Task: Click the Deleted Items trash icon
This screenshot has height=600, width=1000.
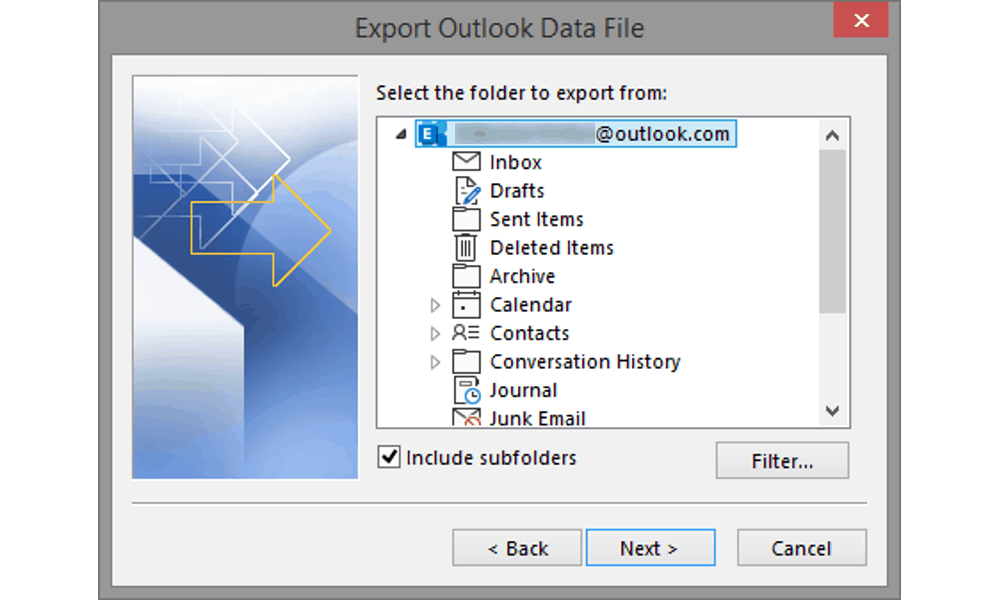Action: click(x=466, y=247)
